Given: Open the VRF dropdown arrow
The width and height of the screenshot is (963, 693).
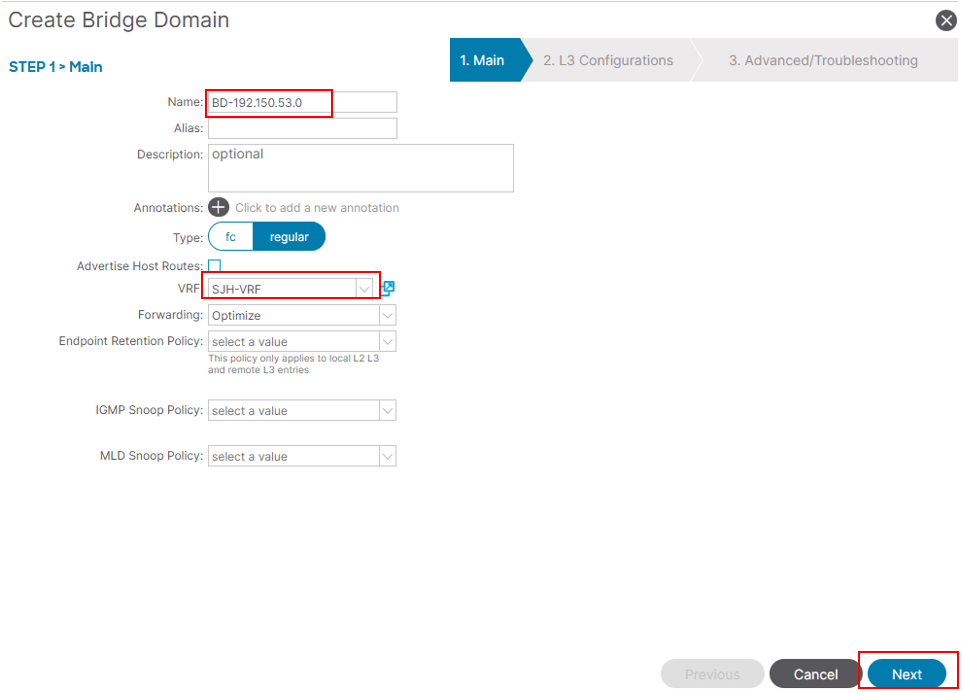Looking at the screenshot, I should pyautogui.click(x=364, y=289).
